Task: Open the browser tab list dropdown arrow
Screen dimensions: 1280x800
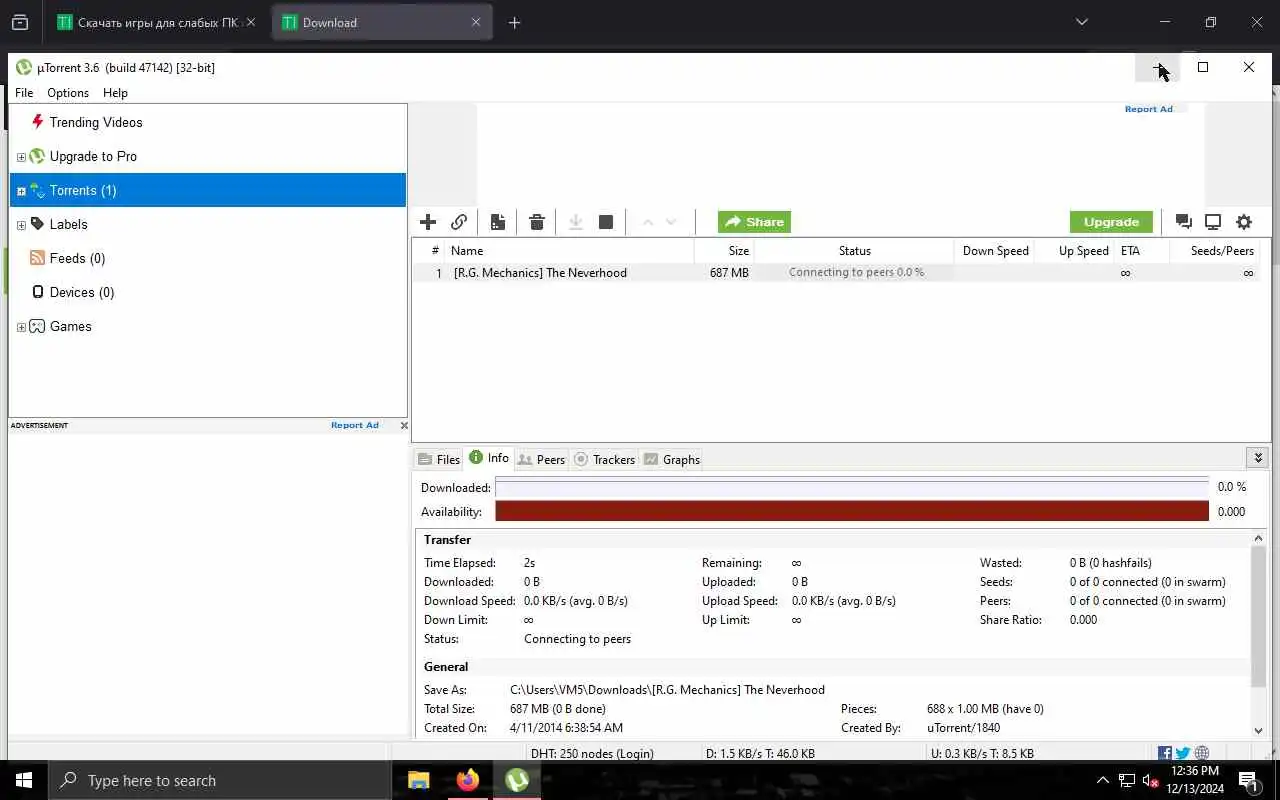Action: pyautogui.click(x=1081, y=22)
